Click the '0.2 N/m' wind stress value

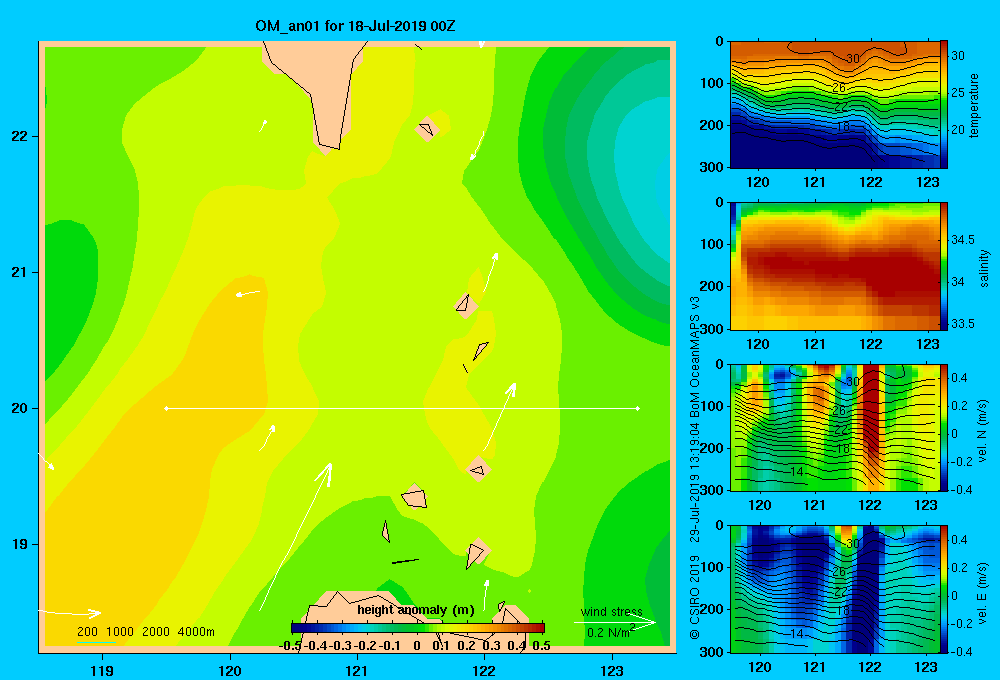click(x=608, y=633)
